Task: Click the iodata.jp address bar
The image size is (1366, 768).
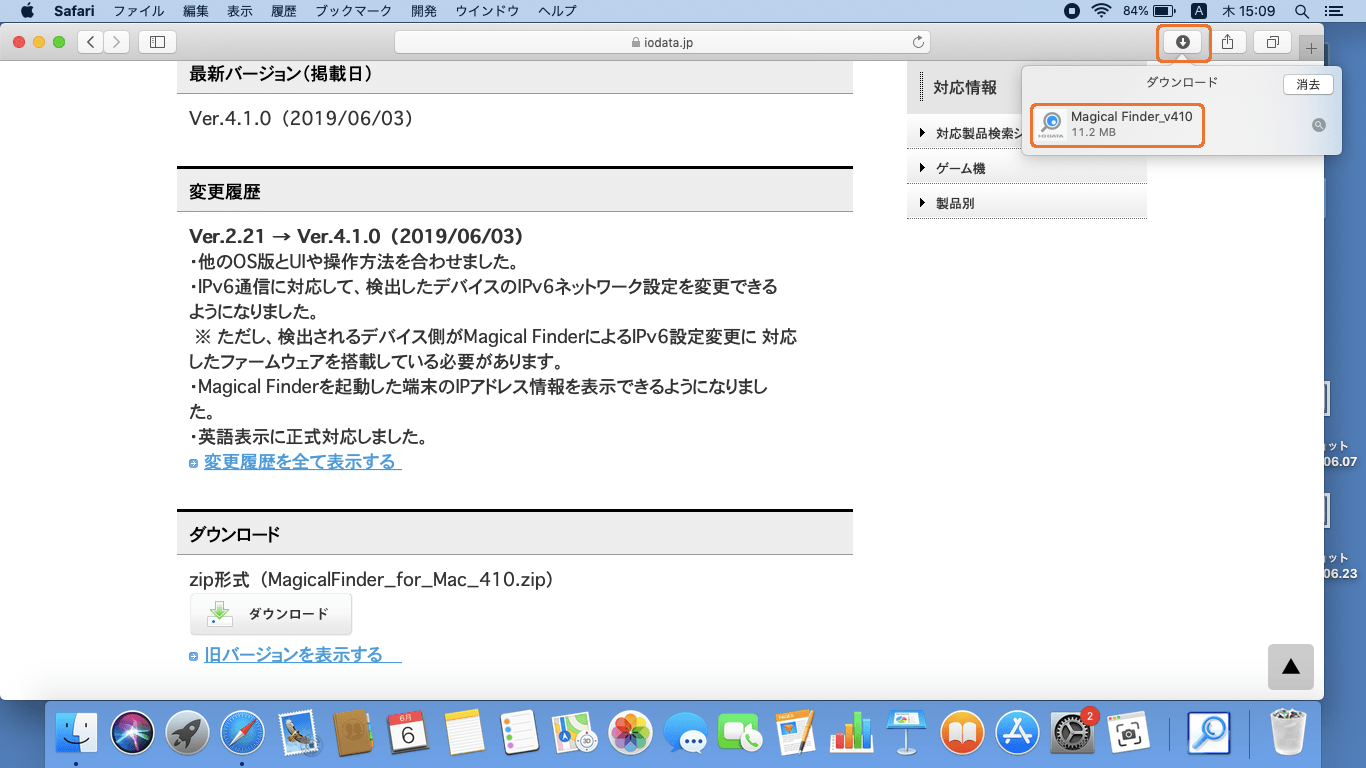Action: pos(662,42)
